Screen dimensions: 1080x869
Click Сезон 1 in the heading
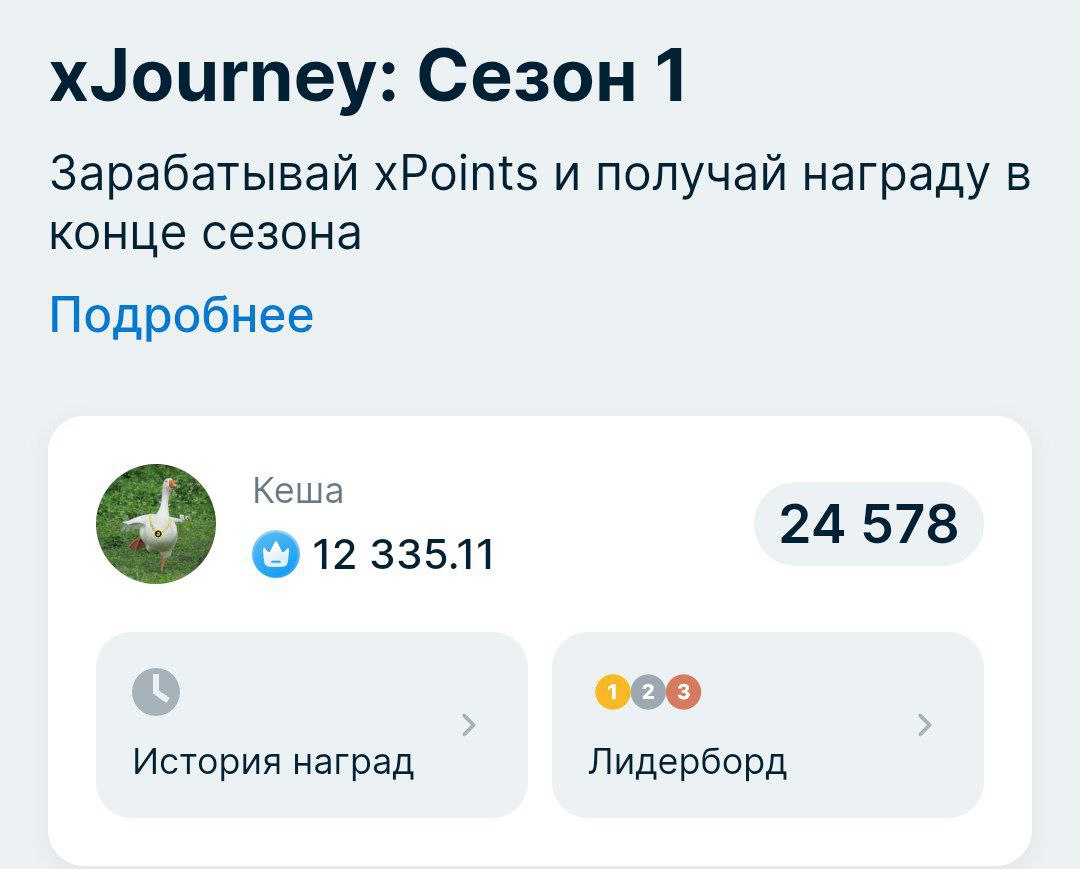[553, 77]
